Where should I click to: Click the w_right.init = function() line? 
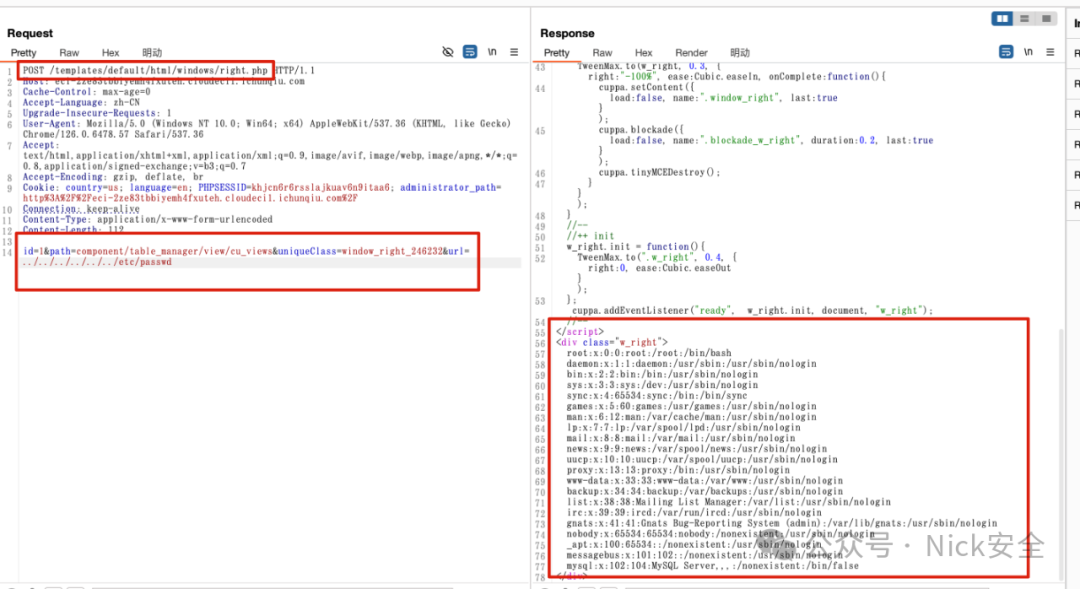(636, 247)
